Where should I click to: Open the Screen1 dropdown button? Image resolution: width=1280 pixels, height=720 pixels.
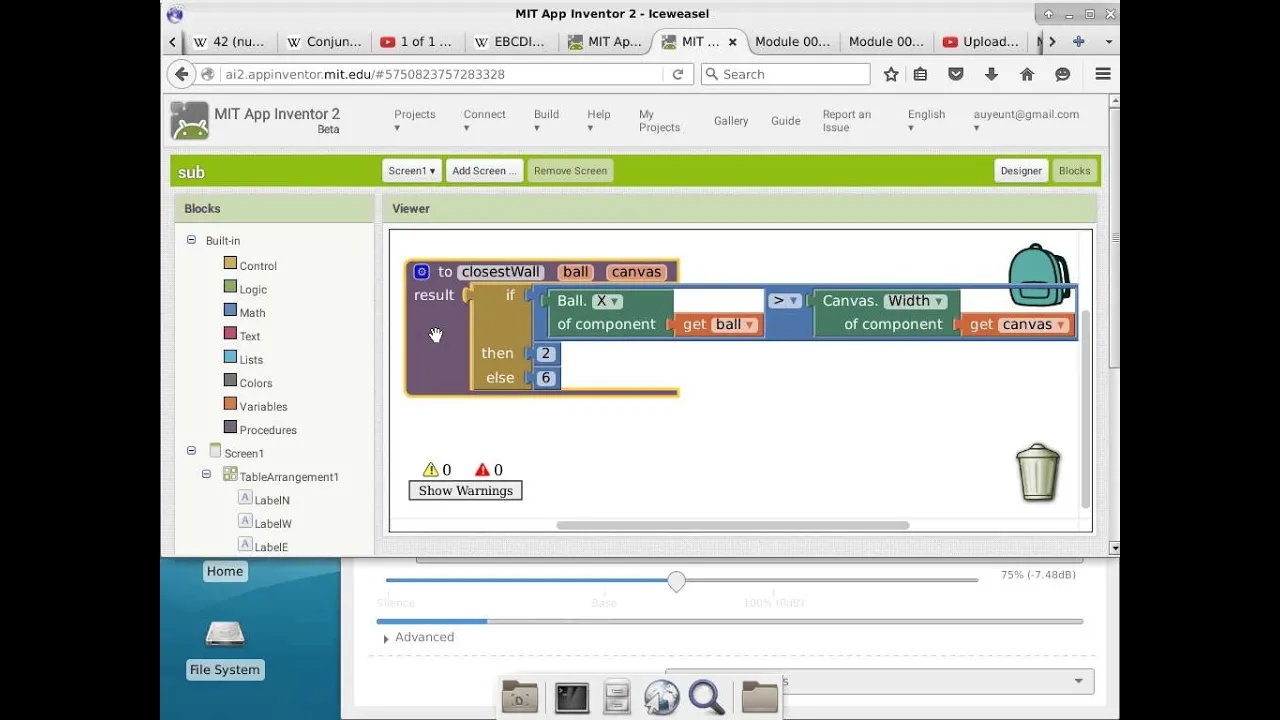tap(411, 171)
